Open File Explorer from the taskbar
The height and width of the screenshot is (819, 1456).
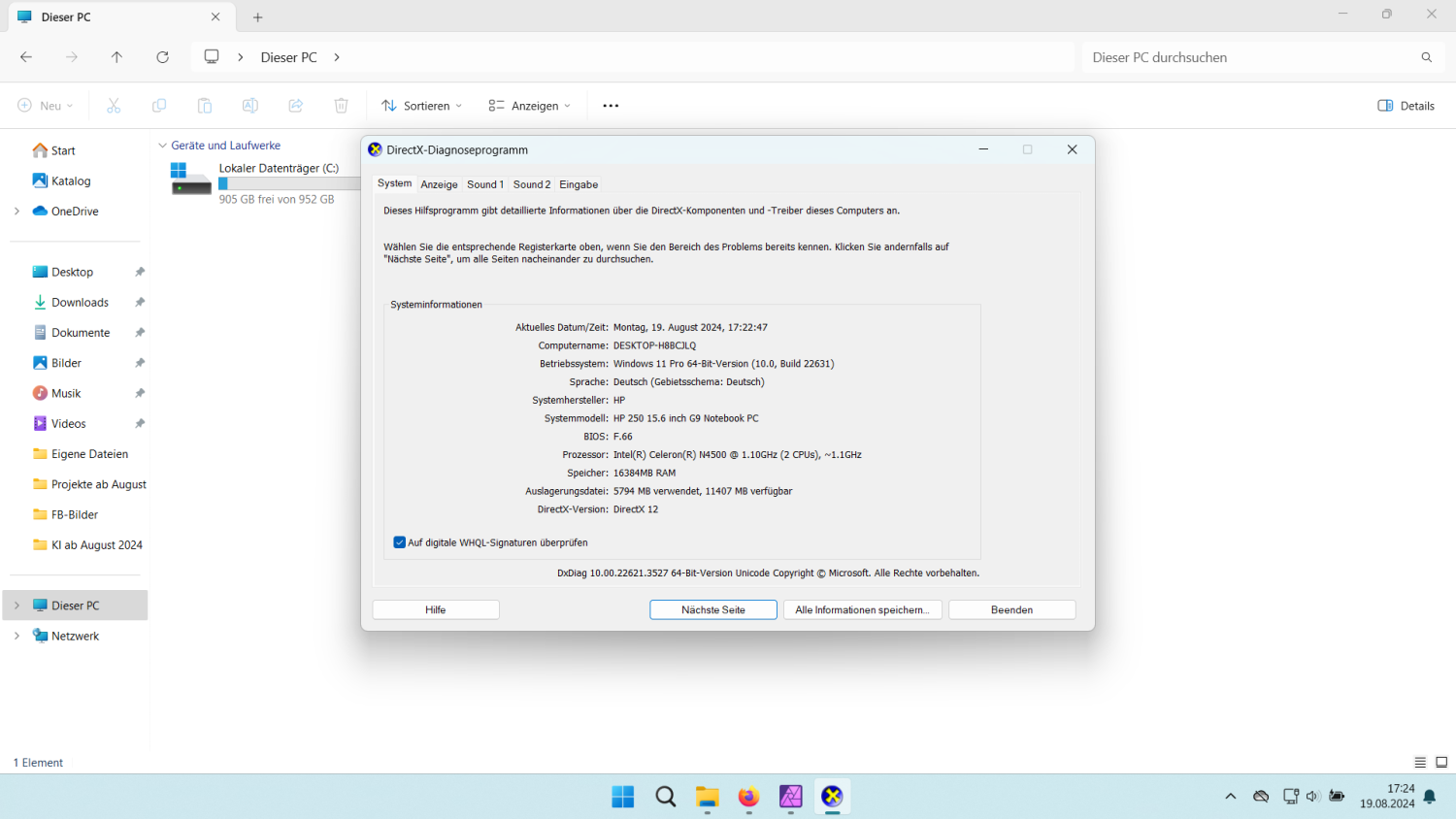(708, 797)
